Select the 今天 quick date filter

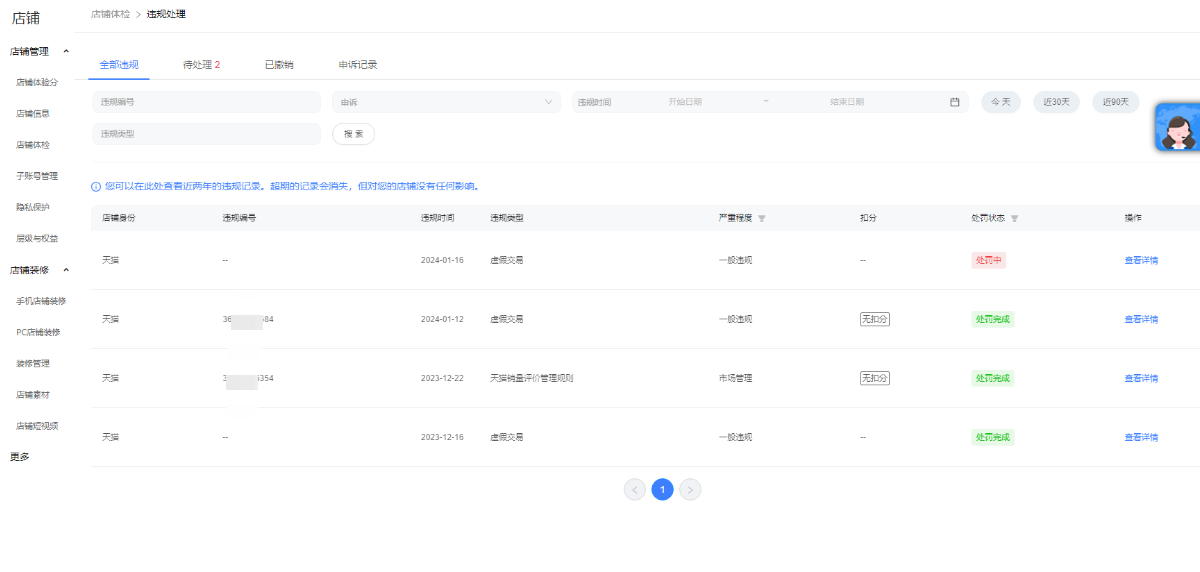pos(1000,102)
